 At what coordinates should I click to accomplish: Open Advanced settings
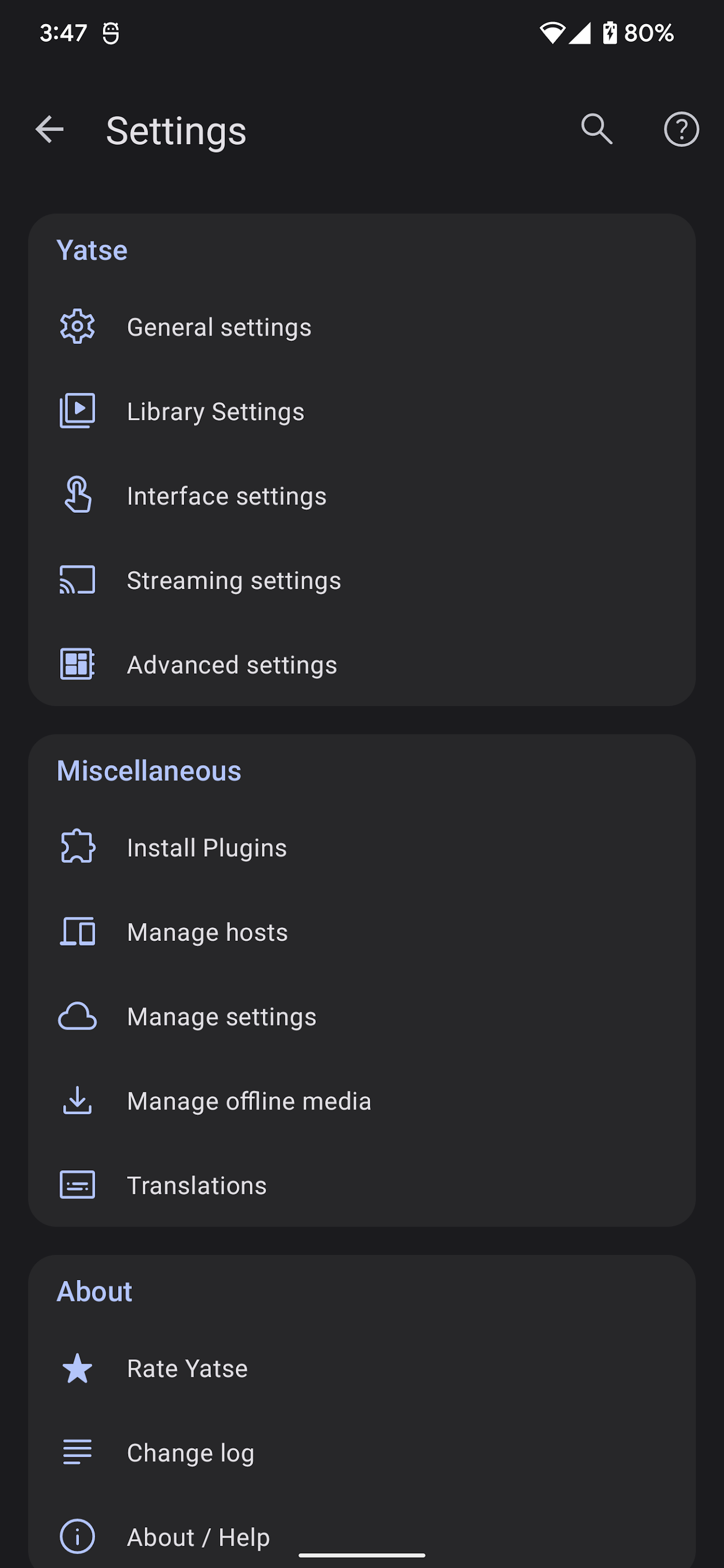[232, 665]
